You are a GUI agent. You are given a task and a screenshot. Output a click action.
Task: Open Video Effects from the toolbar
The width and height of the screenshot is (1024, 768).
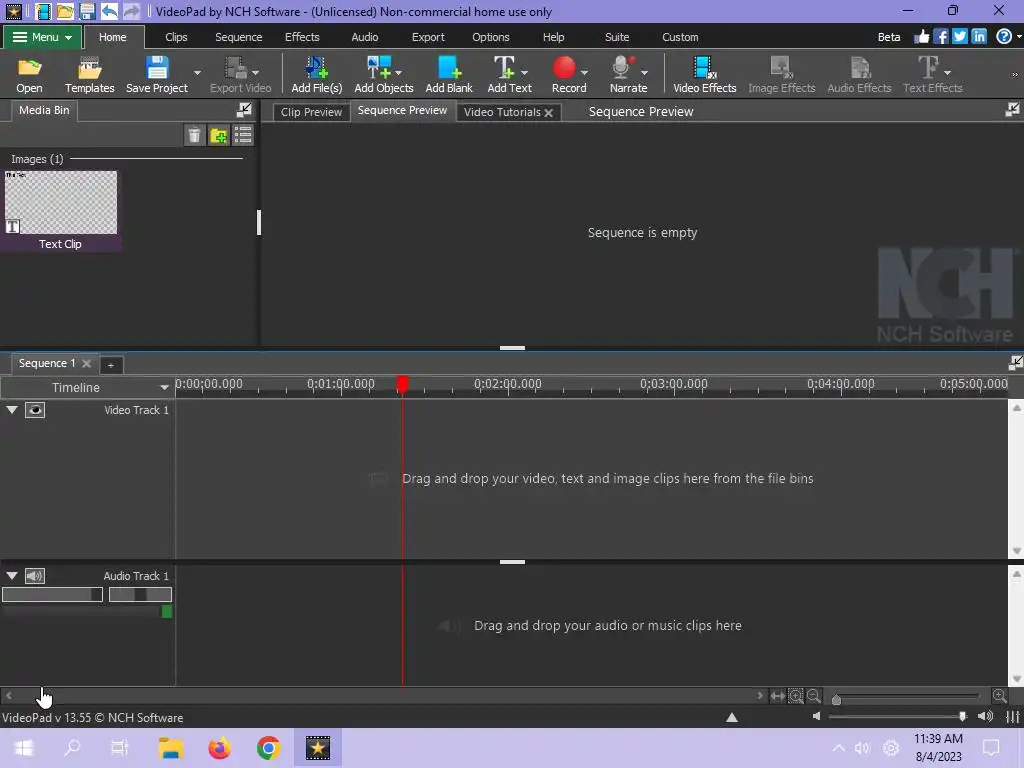705,74
